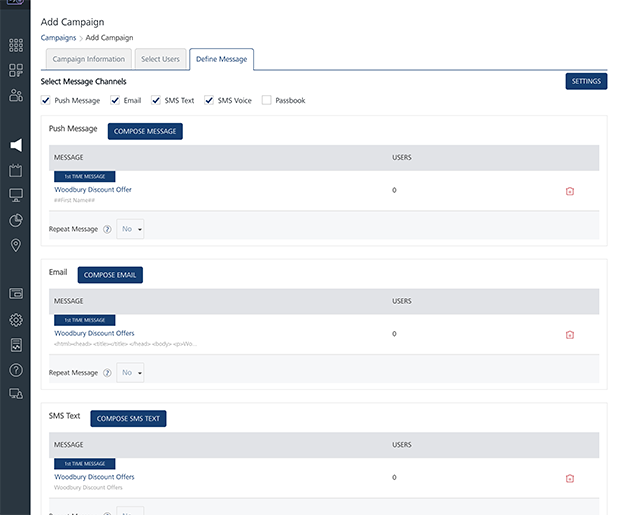
Task: Open Email Repeat Message dropdown
Action: pyautogui.click(x=131, y=373)
